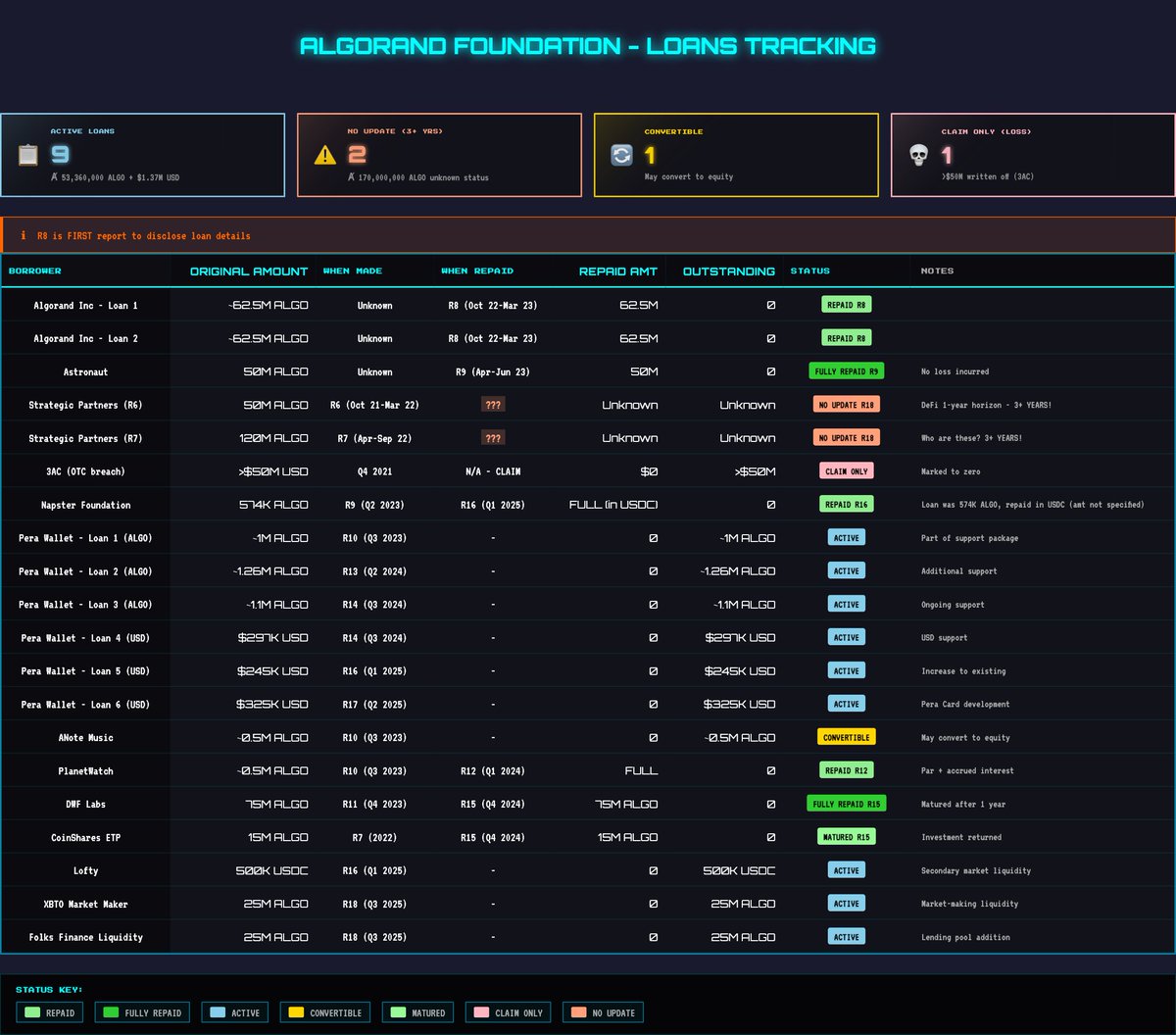1176x1035 pixels.
Task: Click the 'No loss incurred' note
Action: 955,371
